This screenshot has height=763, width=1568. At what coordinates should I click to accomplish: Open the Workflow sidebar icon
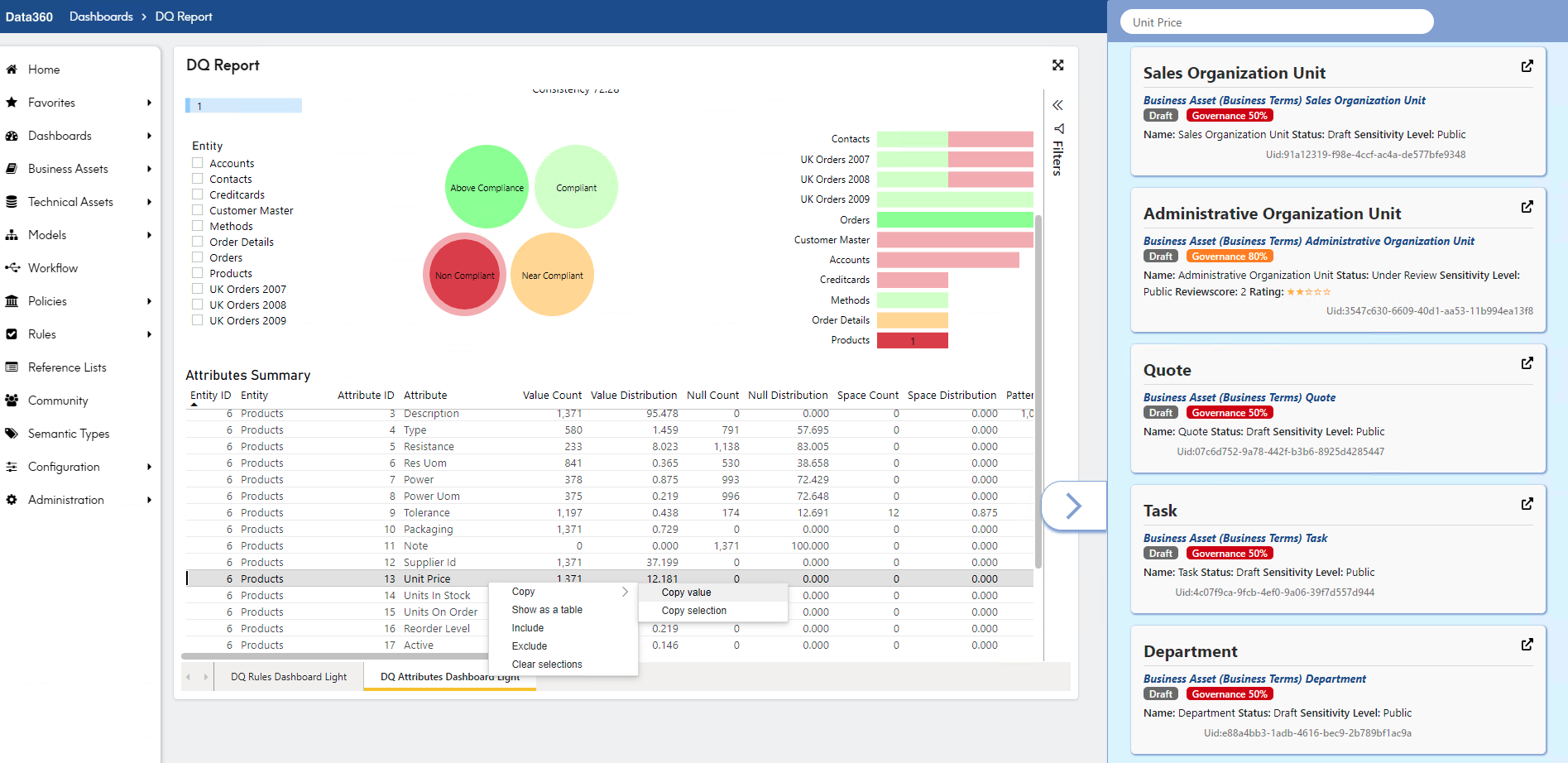[12, 268]
